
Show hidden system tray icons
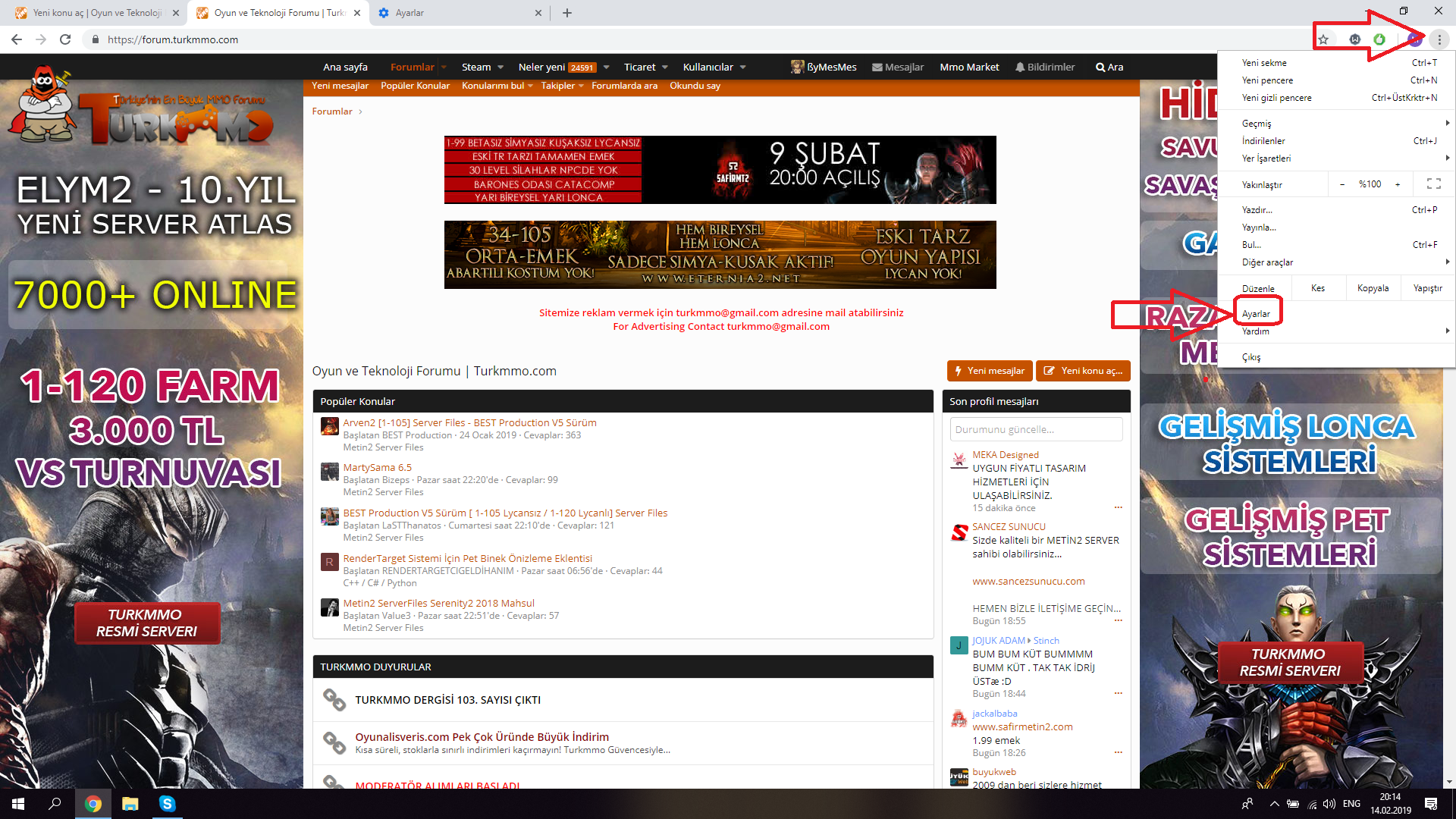point(1274,804)
